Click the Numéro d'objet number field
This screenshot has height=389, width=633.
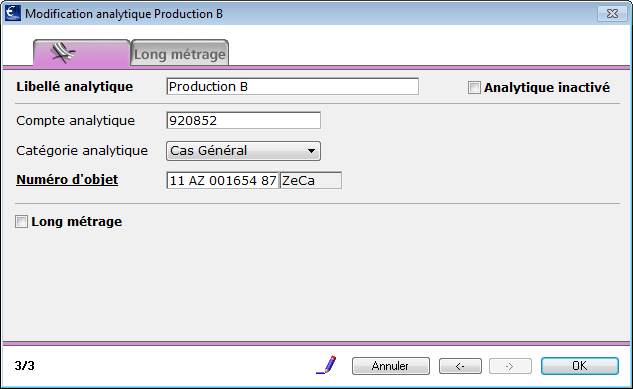pyautogui.click(x=222, y=180)
